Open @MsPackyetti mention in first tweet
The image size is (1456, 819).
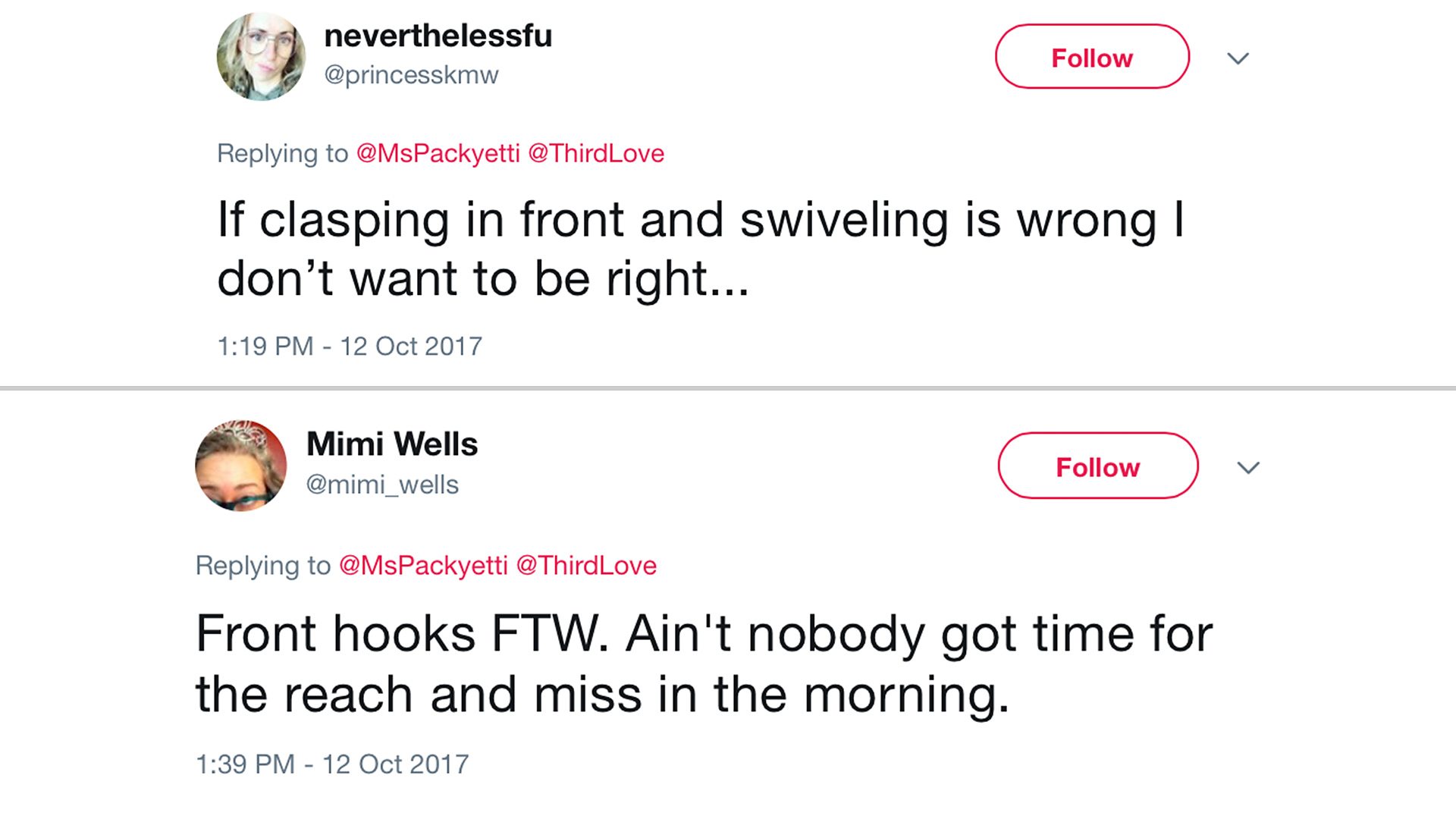[438, 153]
